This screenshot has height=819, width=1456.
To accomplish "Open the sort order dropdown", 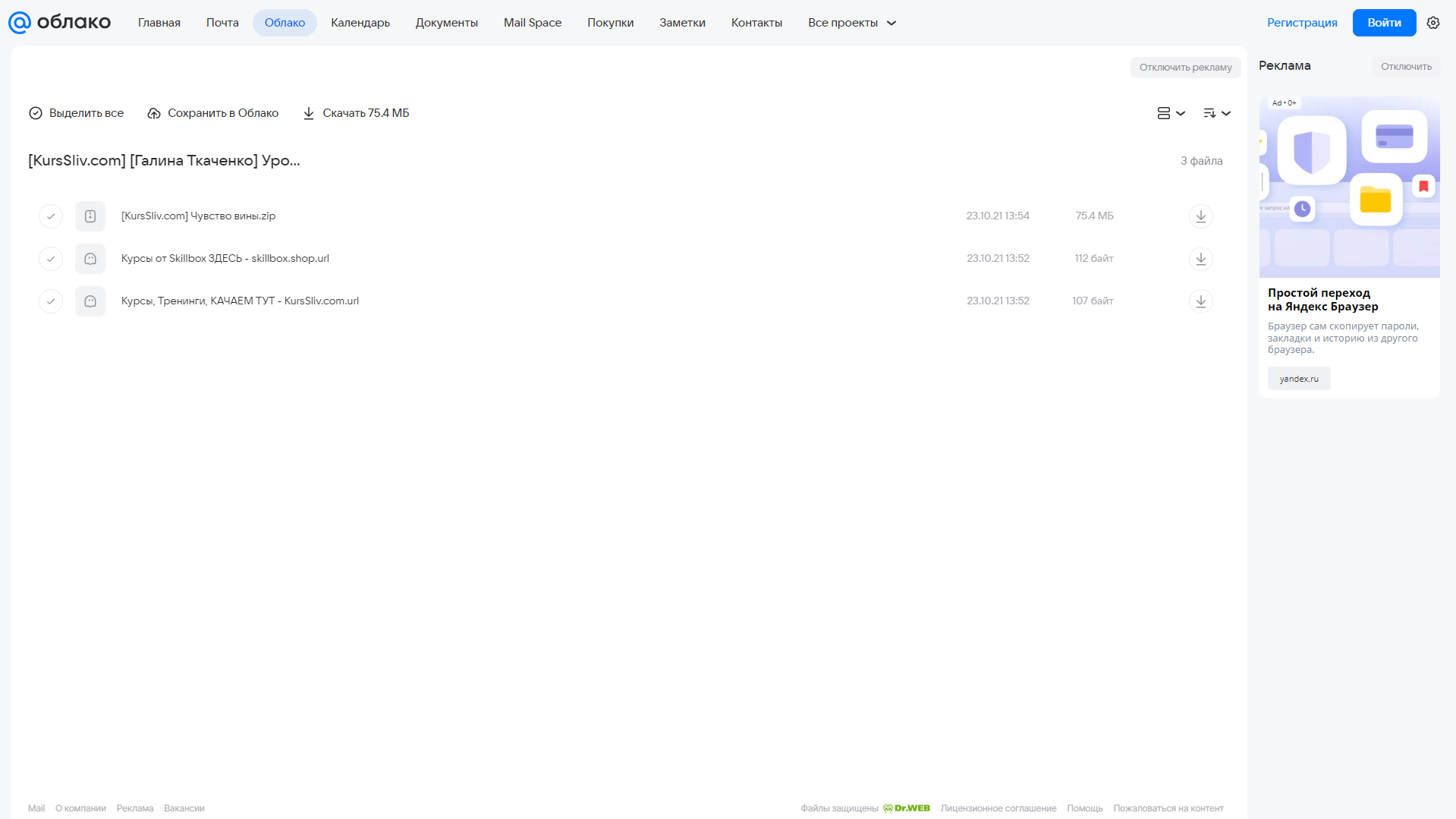I will tap(1216, 113).
